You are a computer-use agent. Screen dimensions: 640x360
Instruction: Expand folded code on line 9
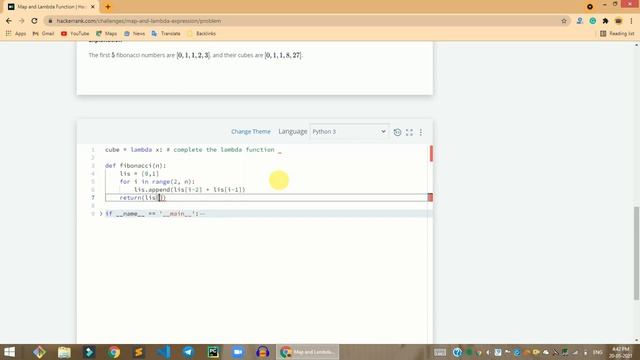tap(101, 213)
